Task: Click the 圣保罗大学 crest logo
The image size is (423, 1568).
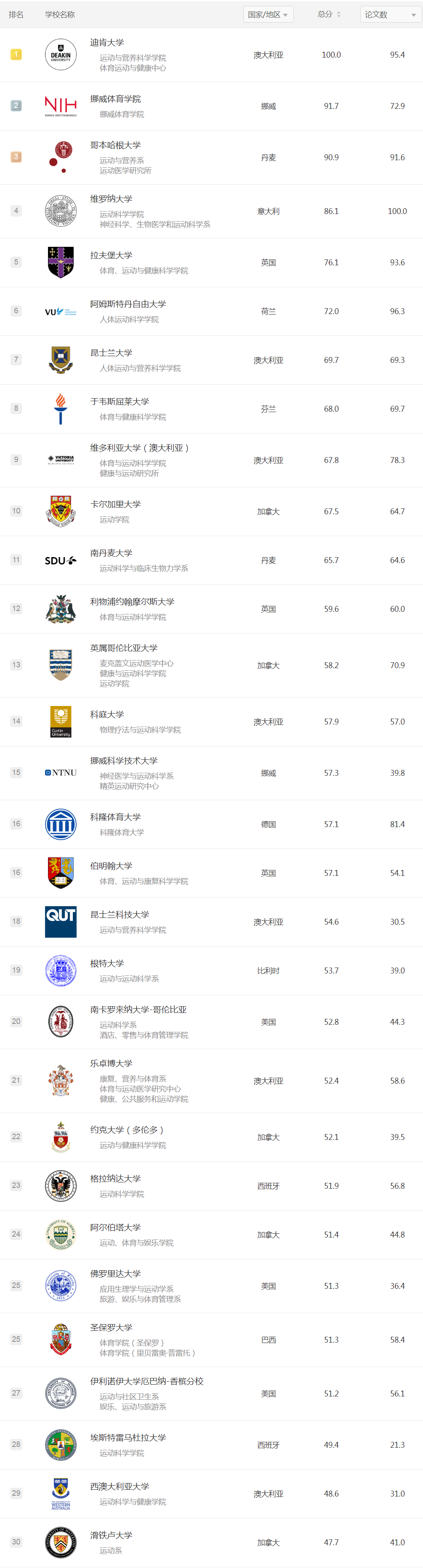Action: 61,1339
